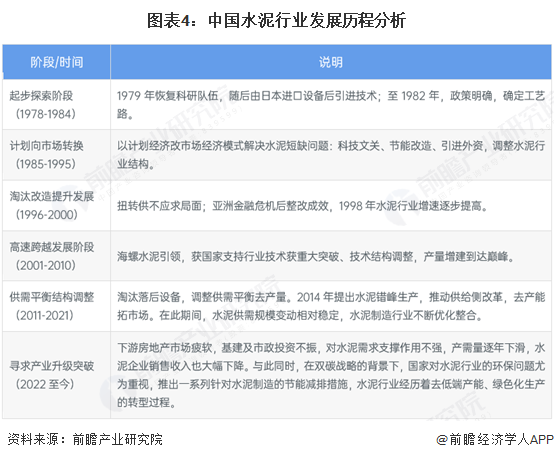Click the (1996-2000) period text
The width and height of the screenshot is (554, 460).
pyautogui.click(x=47, y=214)
